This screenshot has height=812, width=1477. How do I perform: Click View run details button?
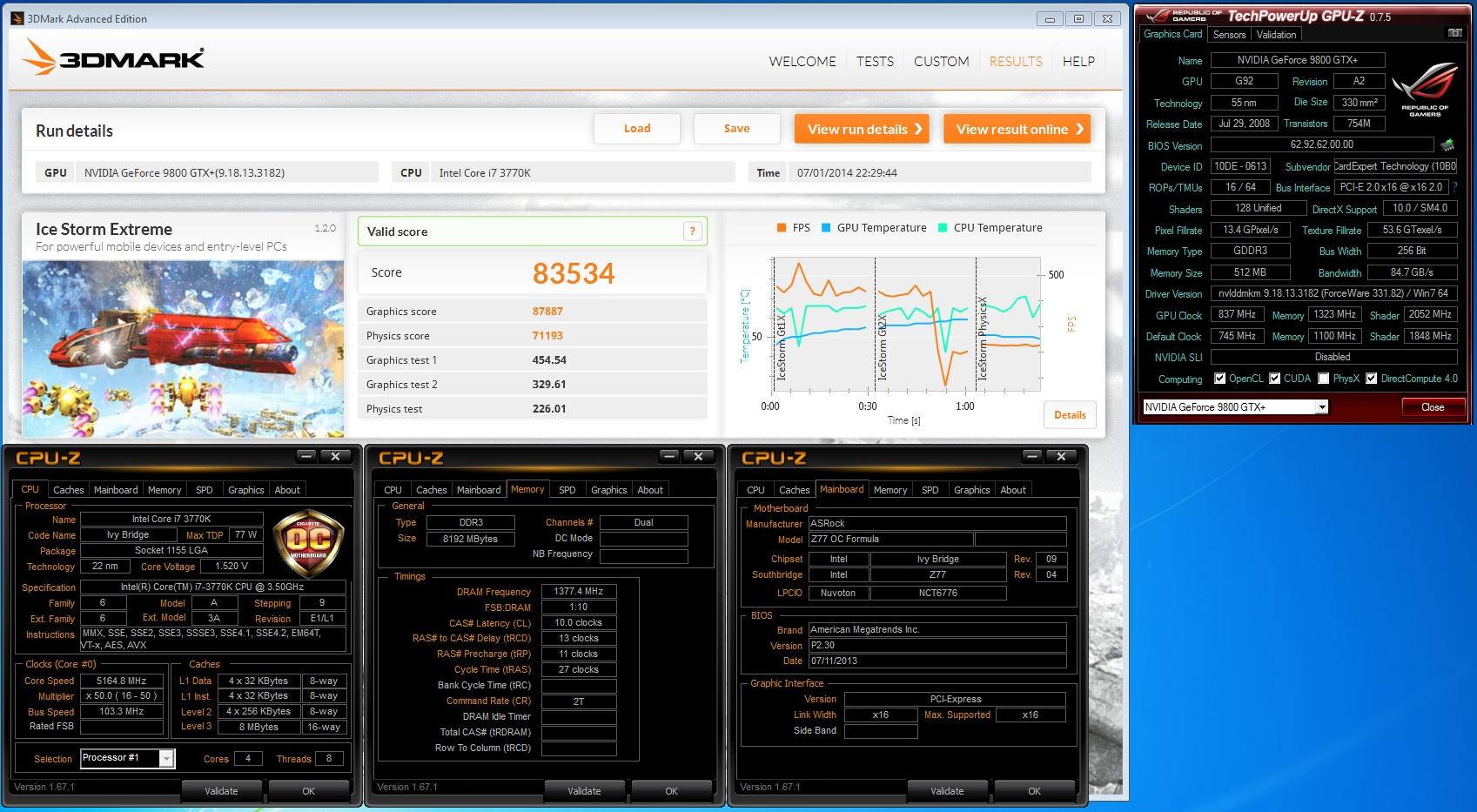[x=863, y=129]
